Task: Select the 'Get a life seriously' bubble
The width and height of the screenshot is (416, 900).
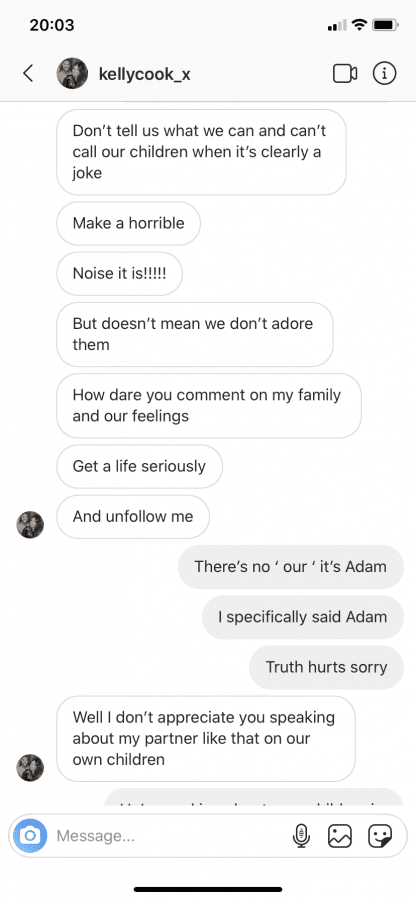Action: [x=139, y=466]
